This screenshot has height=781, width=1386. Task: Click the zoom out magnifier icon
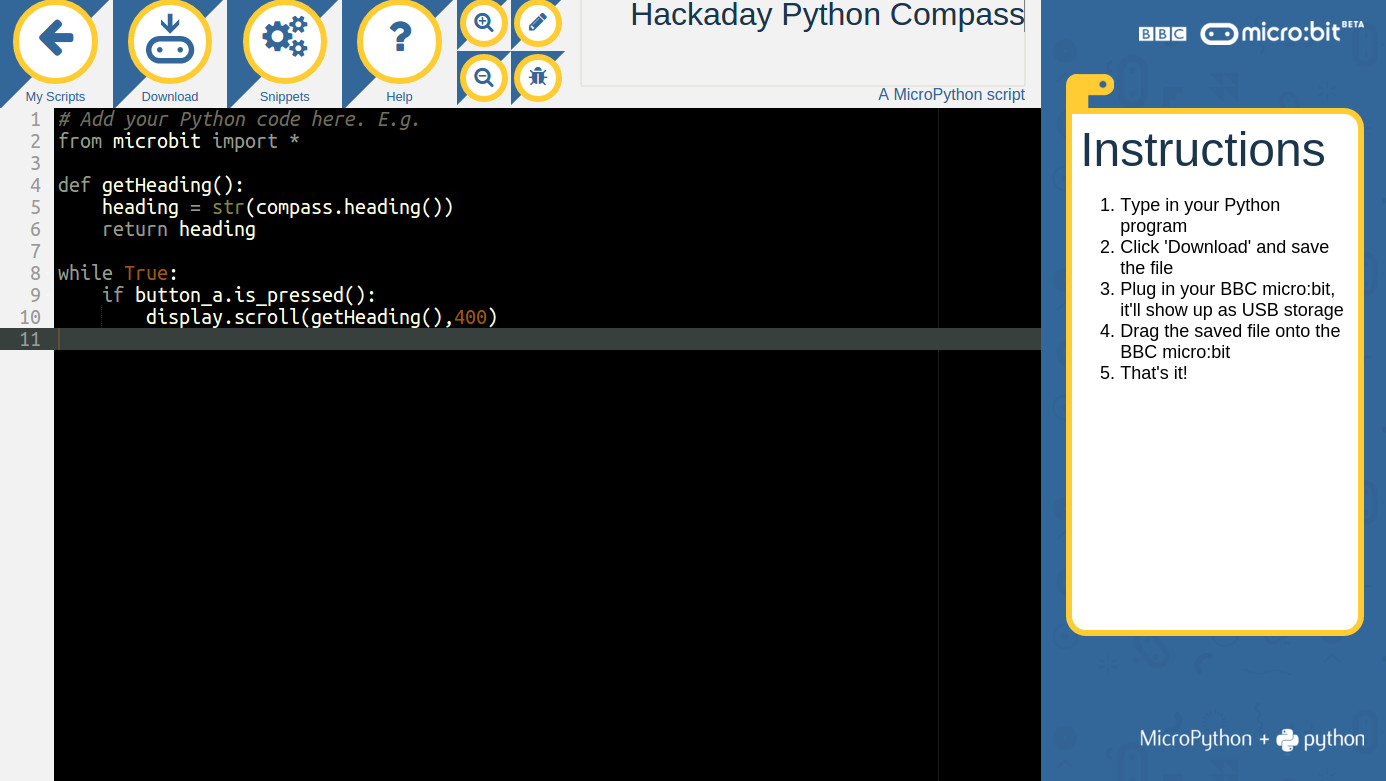click(484, 76)
